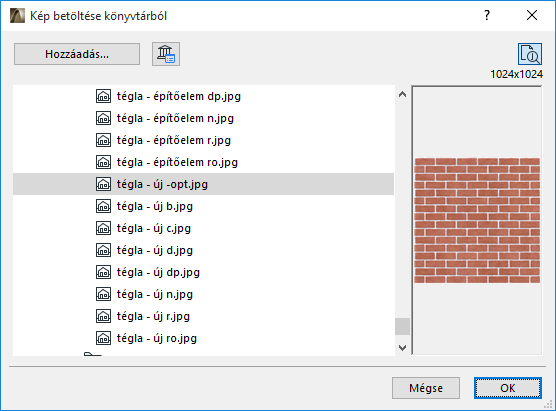Open the Library Manager icon button
This screenshot has height=411, width=556.
click(166, 54)
